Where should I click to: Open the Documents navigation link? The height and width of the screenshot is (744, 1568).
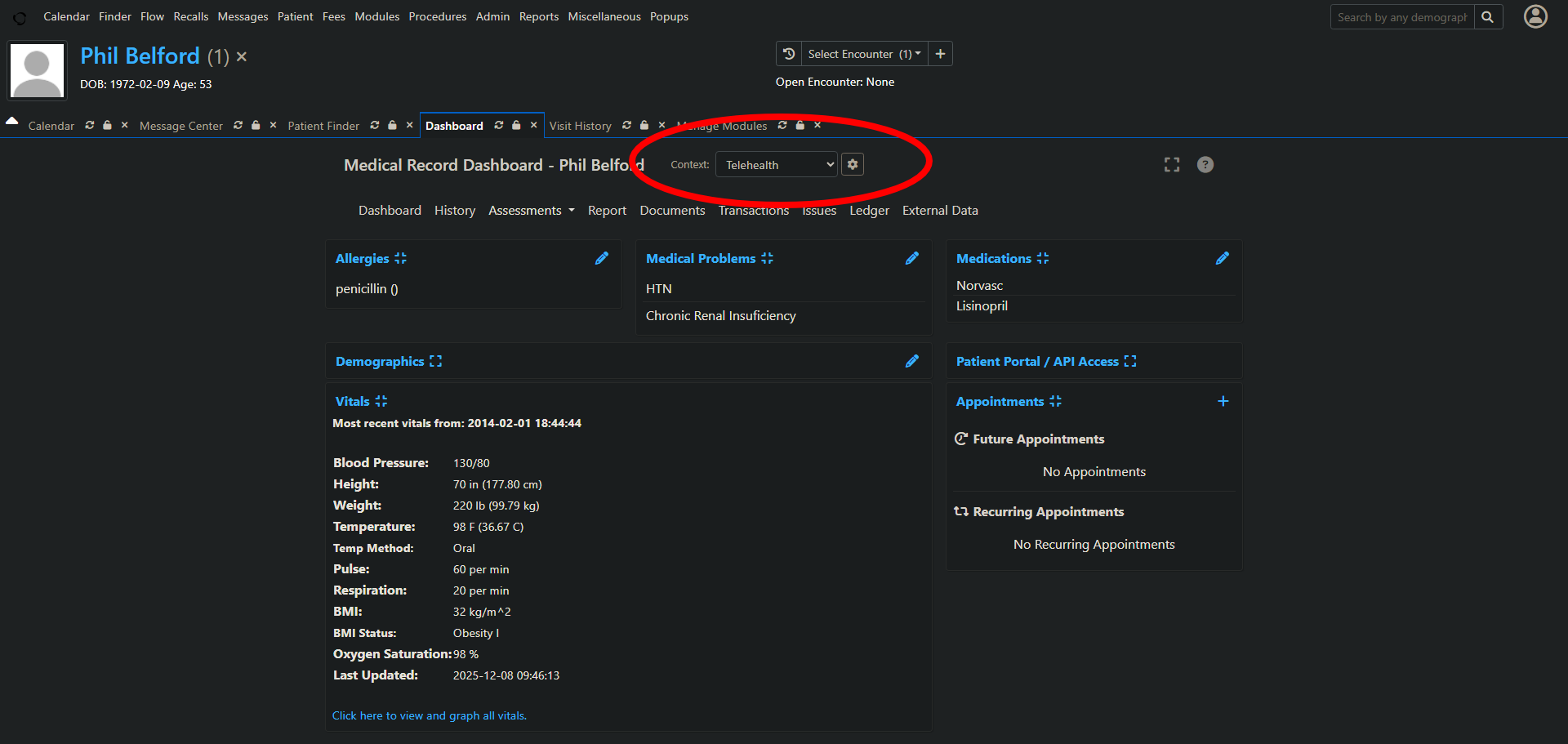672,211
